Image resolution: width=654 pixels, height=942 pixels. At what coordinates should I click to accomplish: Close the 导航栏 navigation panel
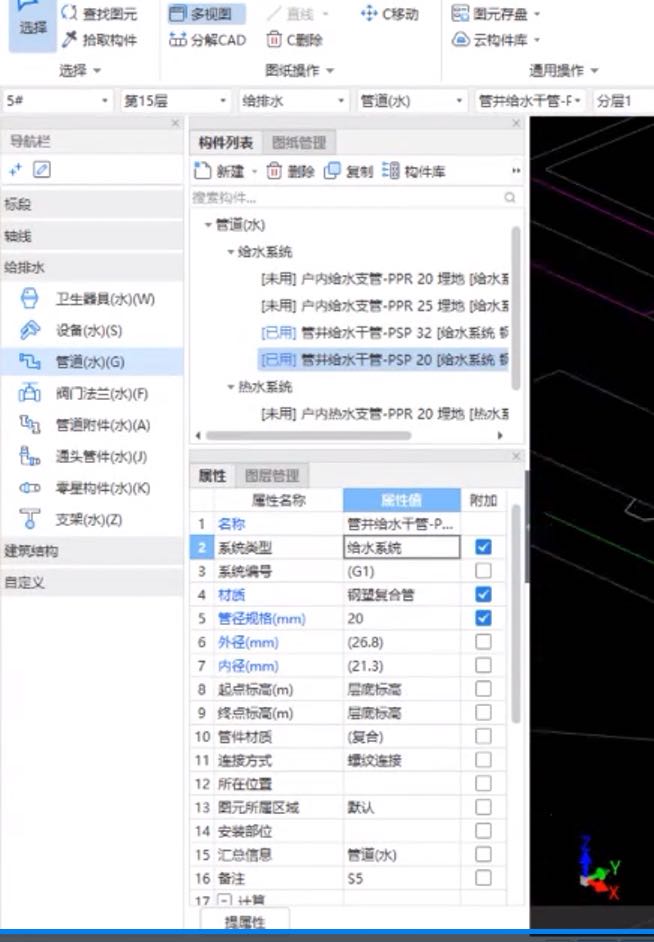click(175, 123)
